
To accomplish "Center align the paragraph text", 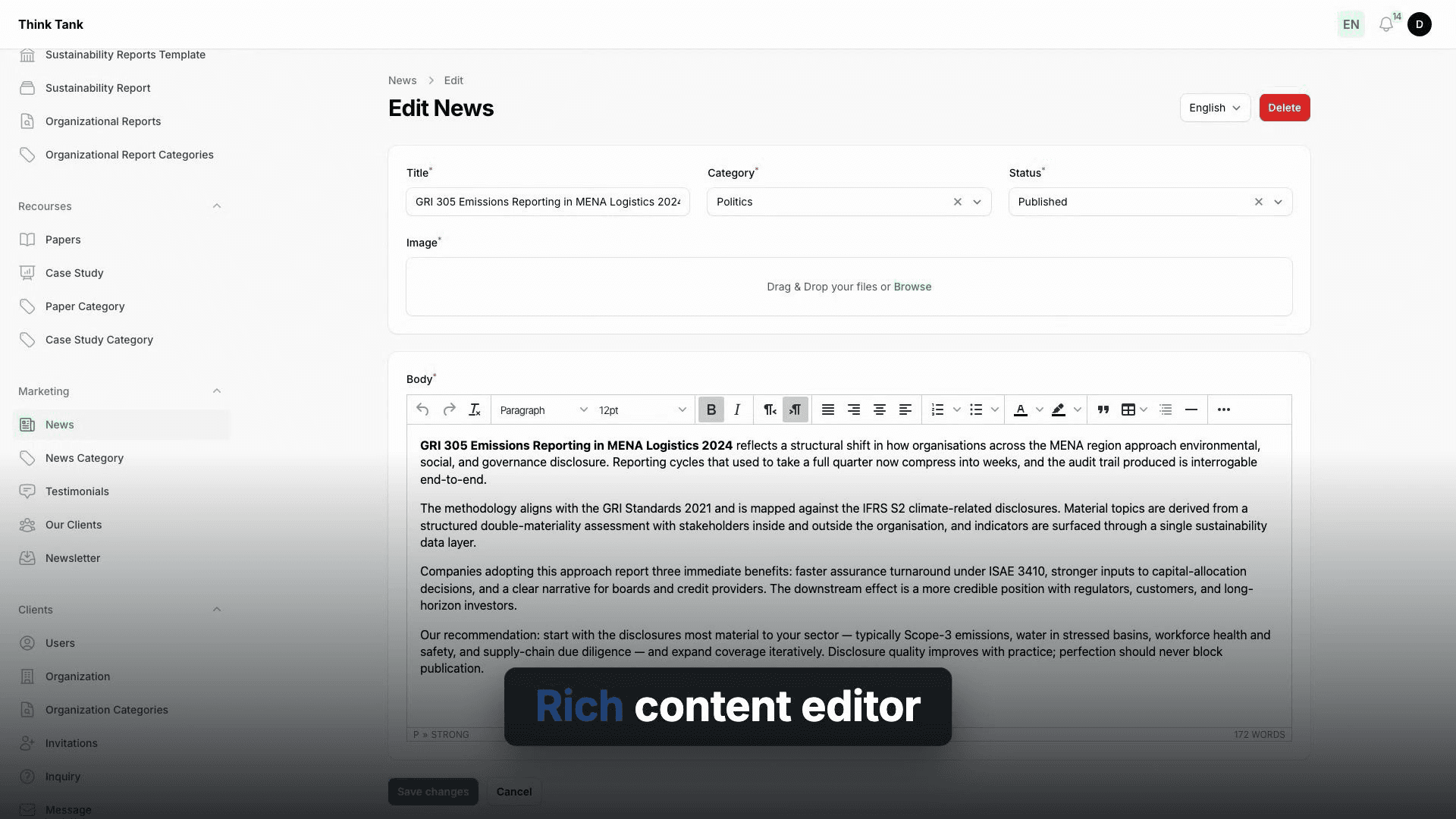I will point(880,409).
